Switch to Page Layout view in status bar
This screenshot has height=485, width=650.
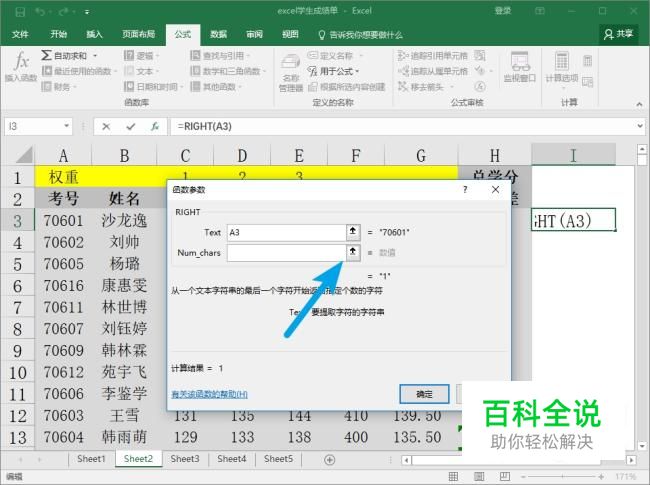tap(479, 477)
